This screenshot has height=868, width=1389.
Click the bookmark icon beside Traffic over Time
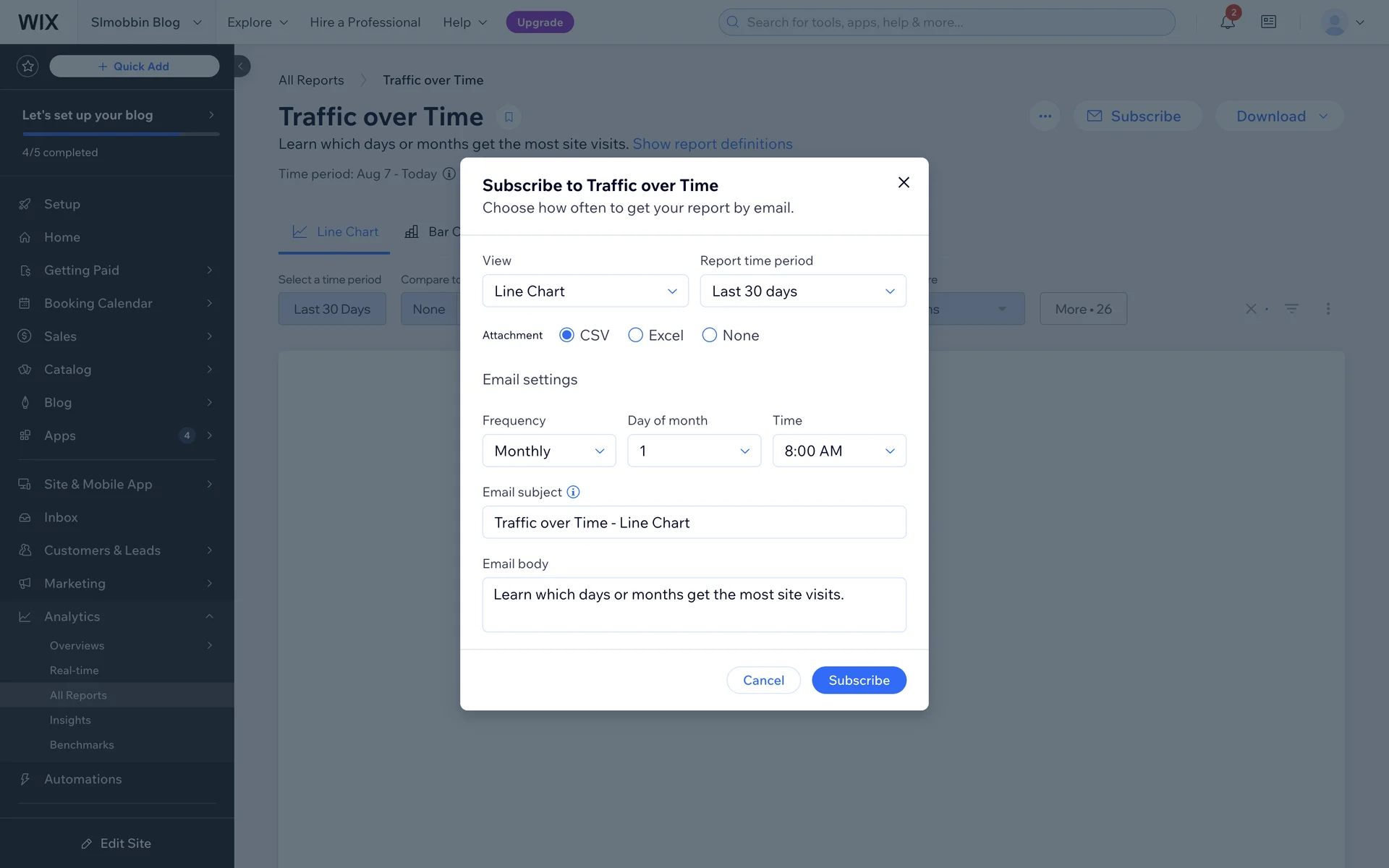point(509,116)
